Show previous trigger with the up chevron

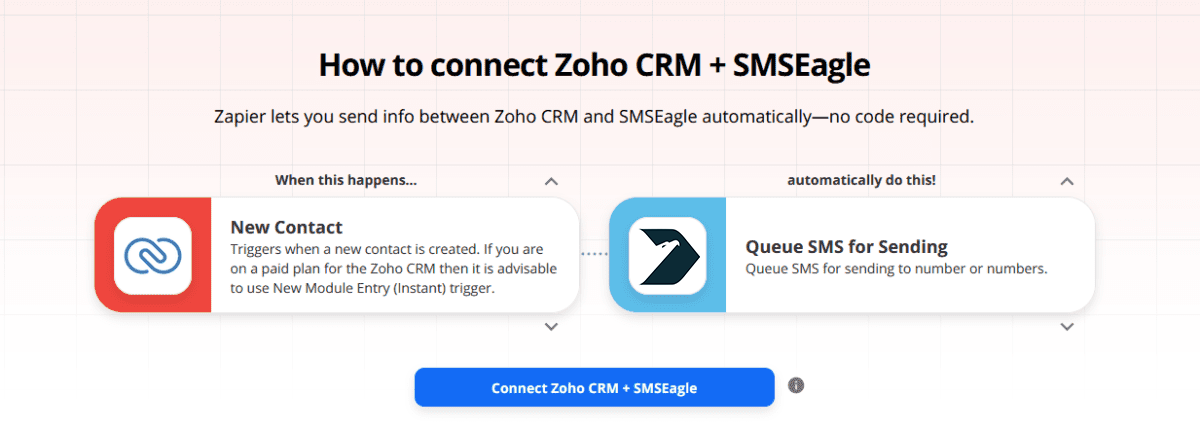[550, 182]
